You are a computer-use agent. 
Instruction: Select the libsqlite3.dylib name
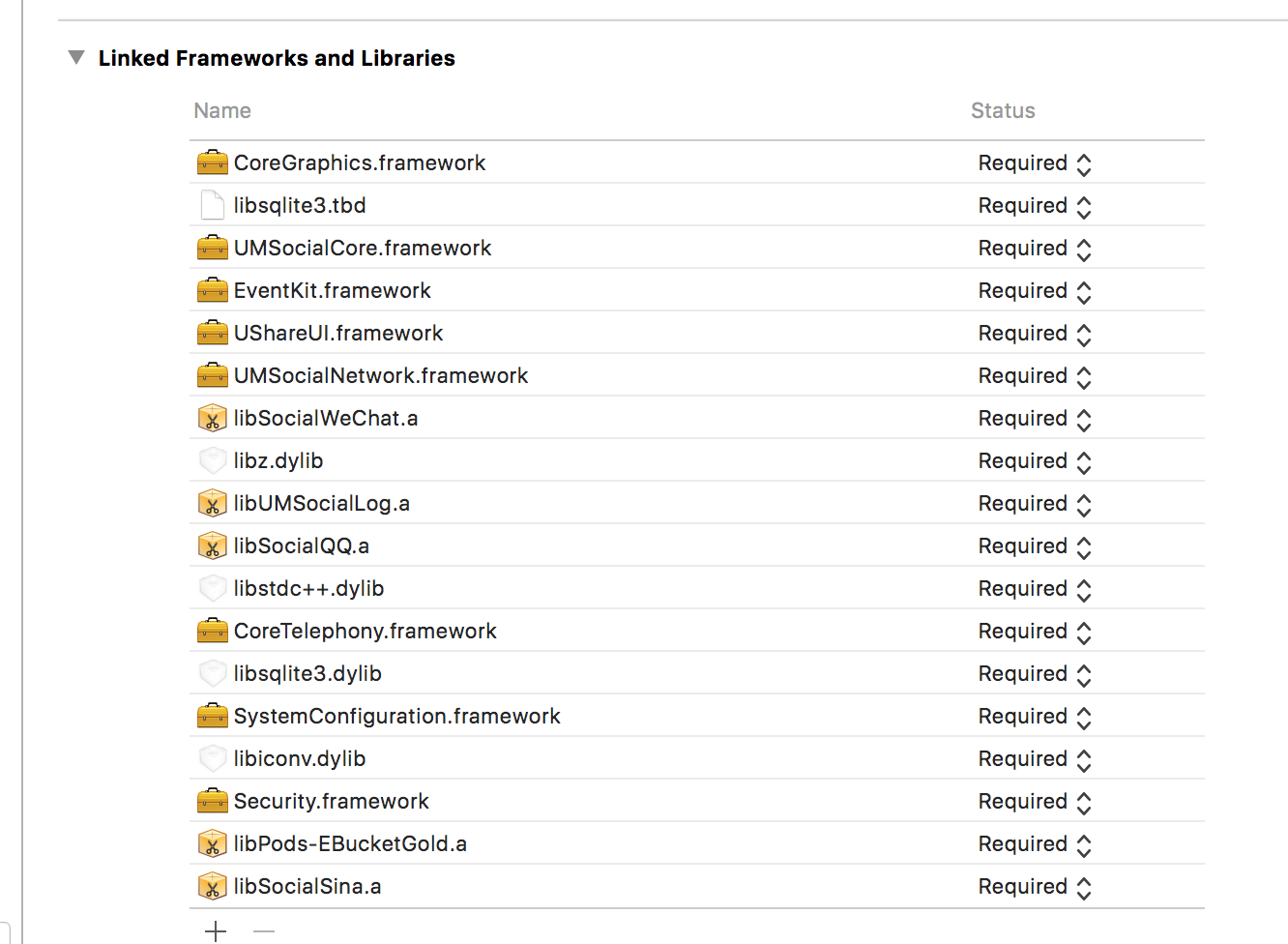click(x=307, y=673)
